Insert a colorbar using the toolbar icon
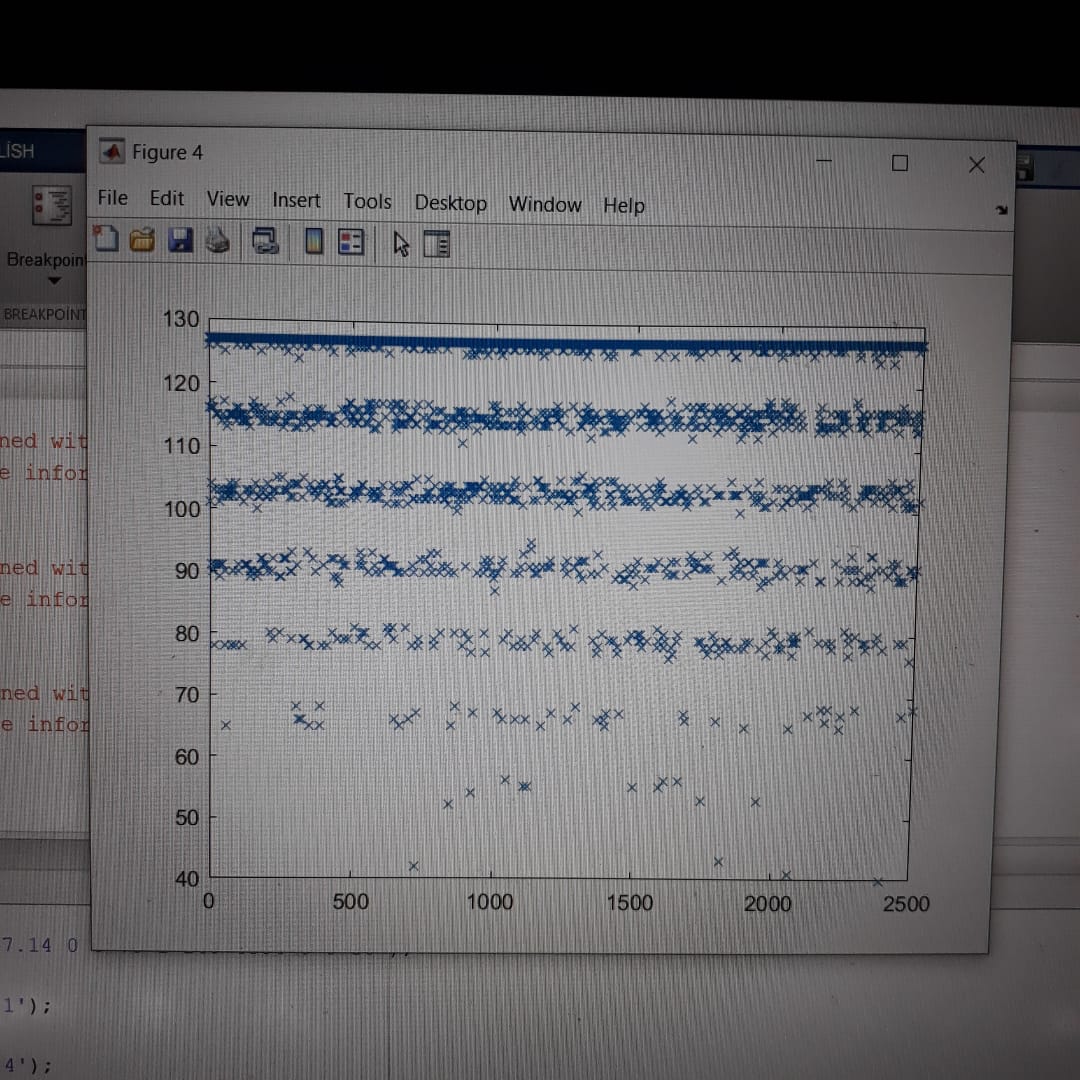This screenshot has width=1080, height=1080. [x=313, y=242]
